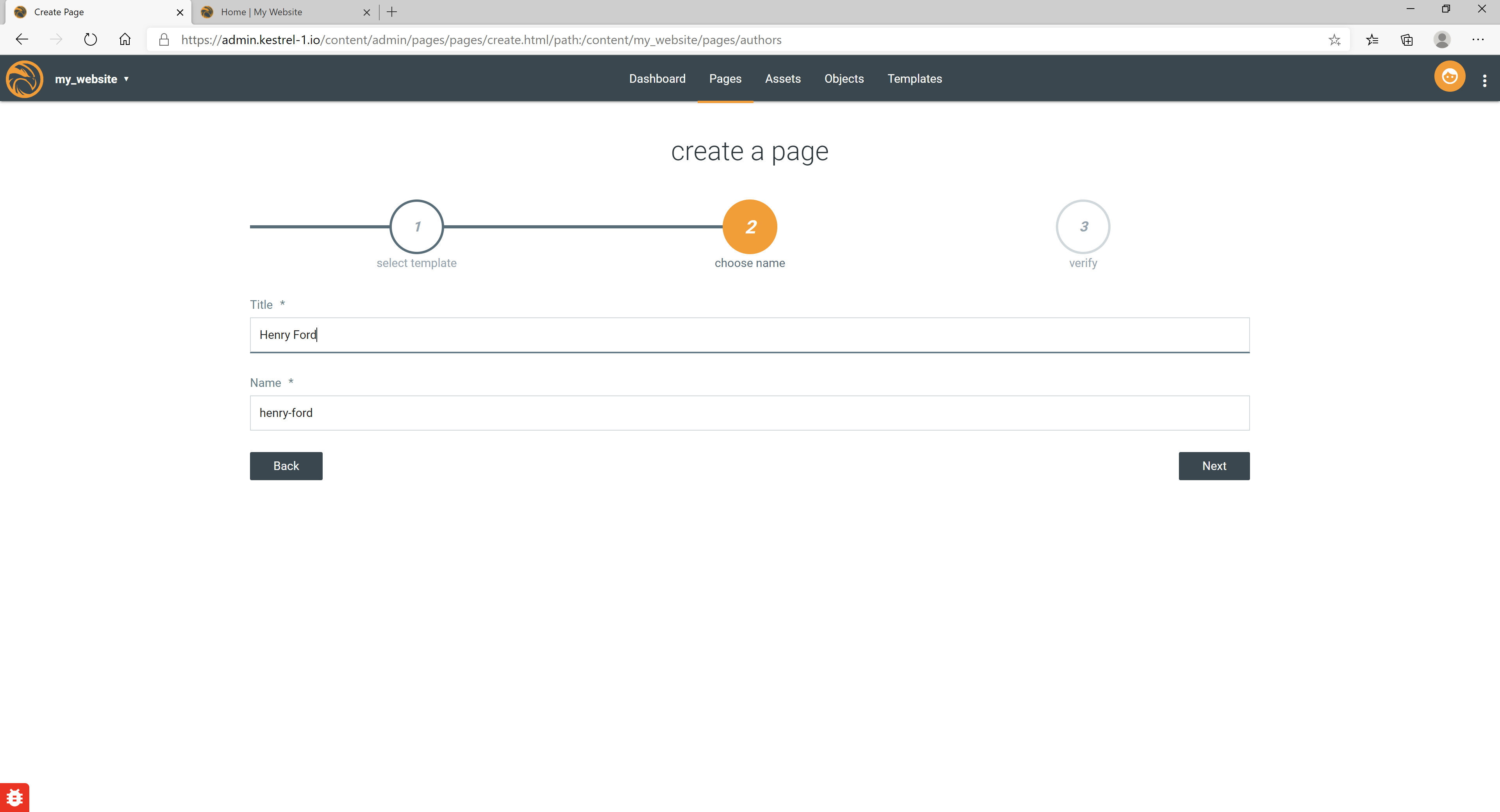Click the Back button
This screenshot has width=1500, height=812.
coord(286,466)
